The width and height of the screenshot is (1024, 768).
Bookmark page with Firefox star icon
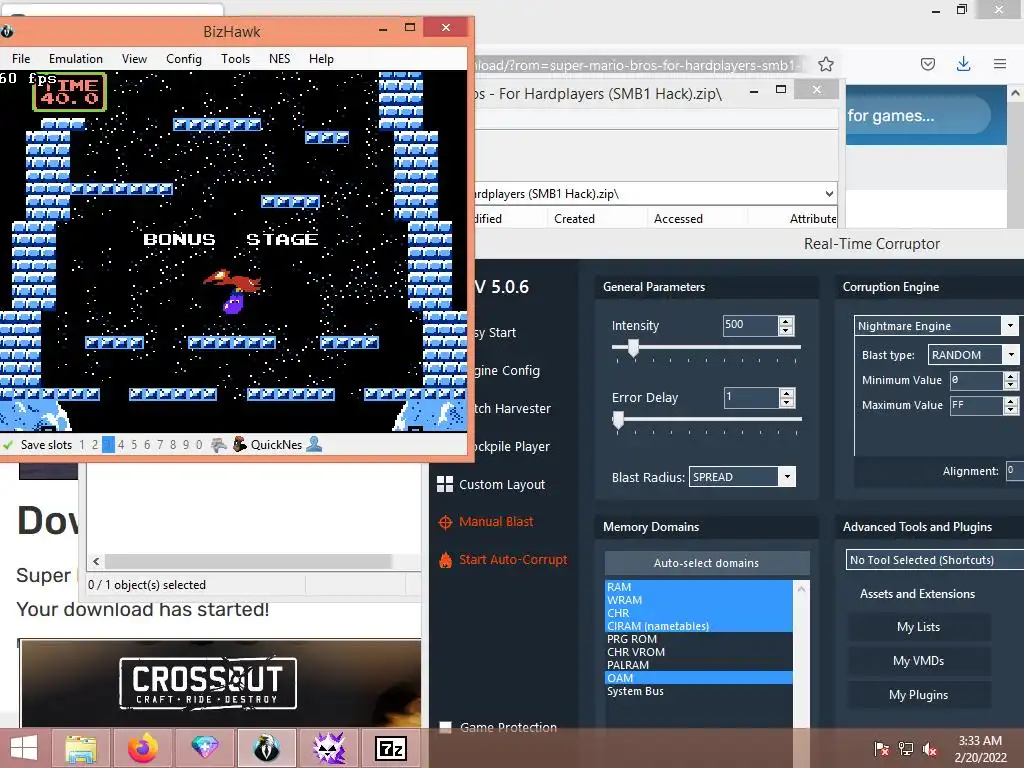(825, 64)
